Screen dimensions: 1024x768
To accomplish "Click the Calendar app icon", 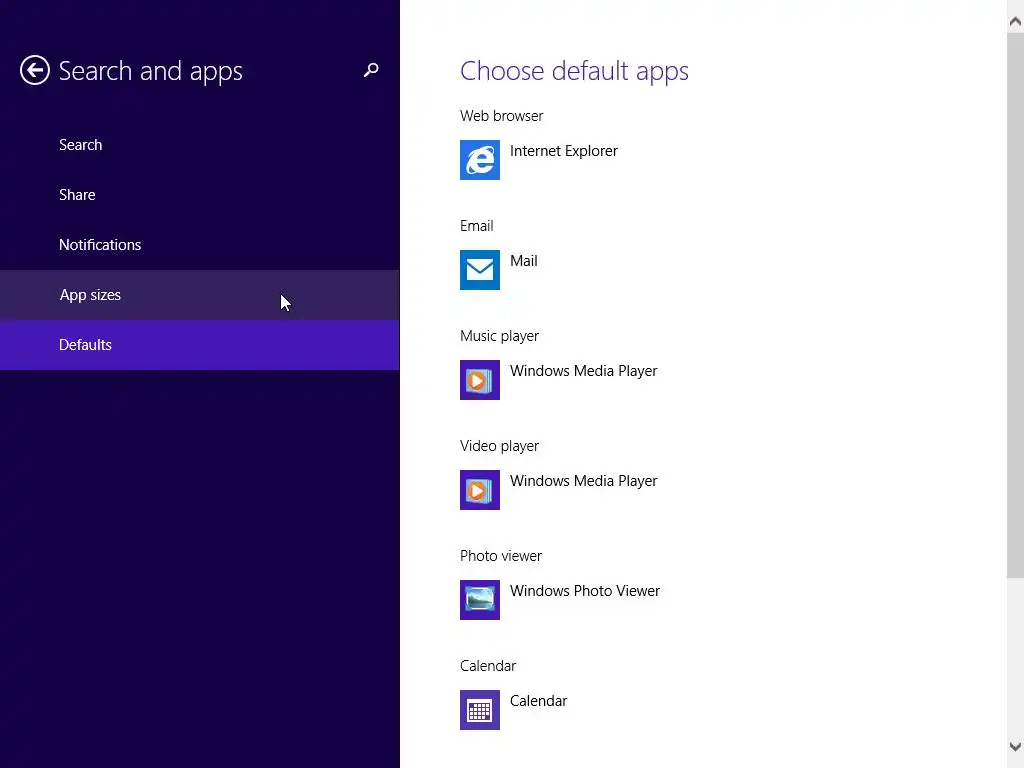I will tap(479, 710).
